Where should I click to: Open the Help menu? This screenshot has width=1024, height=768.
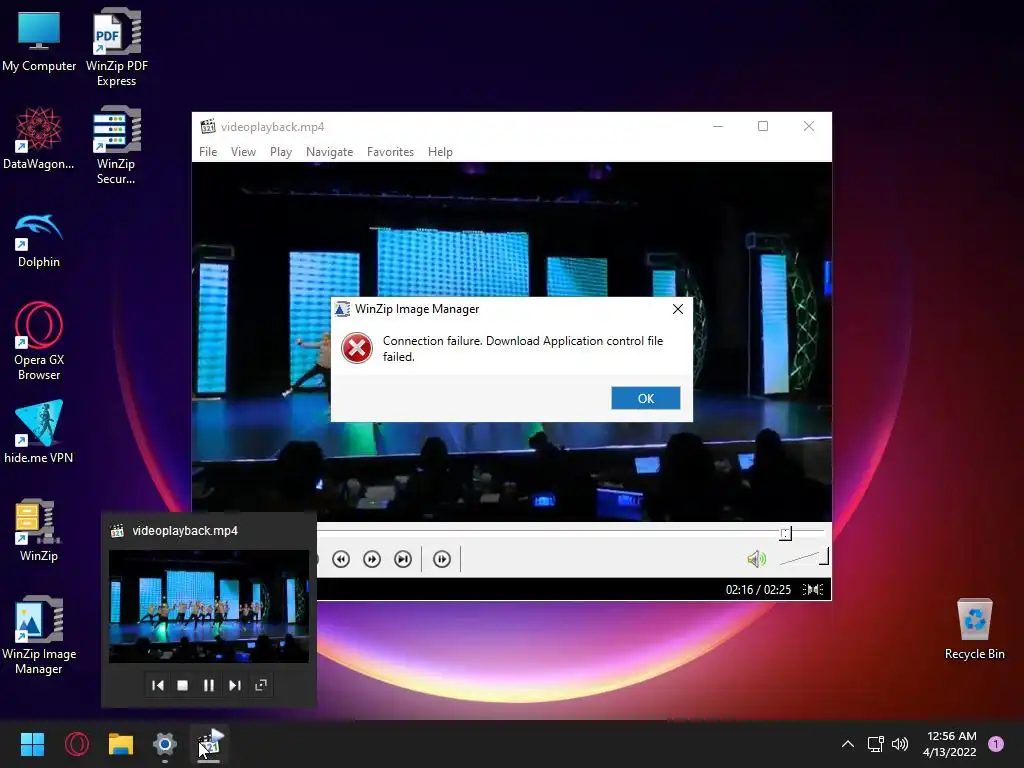440,152
